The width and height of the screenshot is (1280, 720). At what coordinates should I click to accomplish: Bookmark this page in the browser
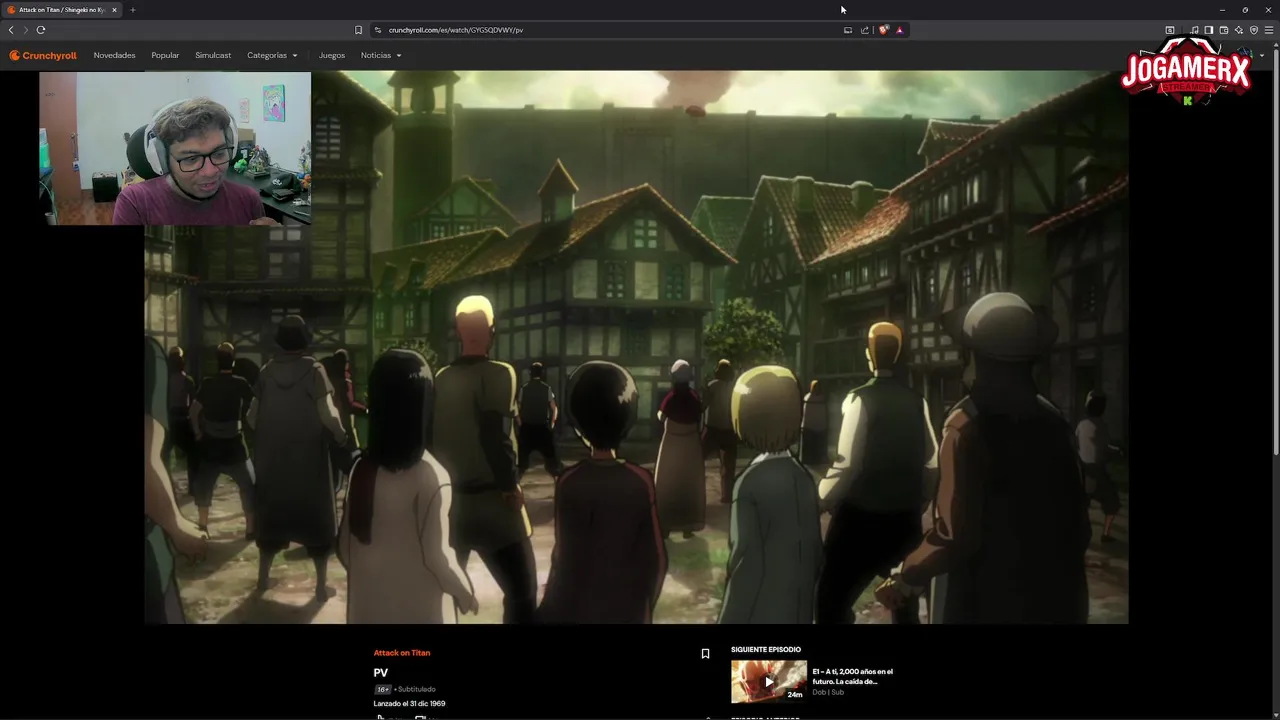pos(358,30)
